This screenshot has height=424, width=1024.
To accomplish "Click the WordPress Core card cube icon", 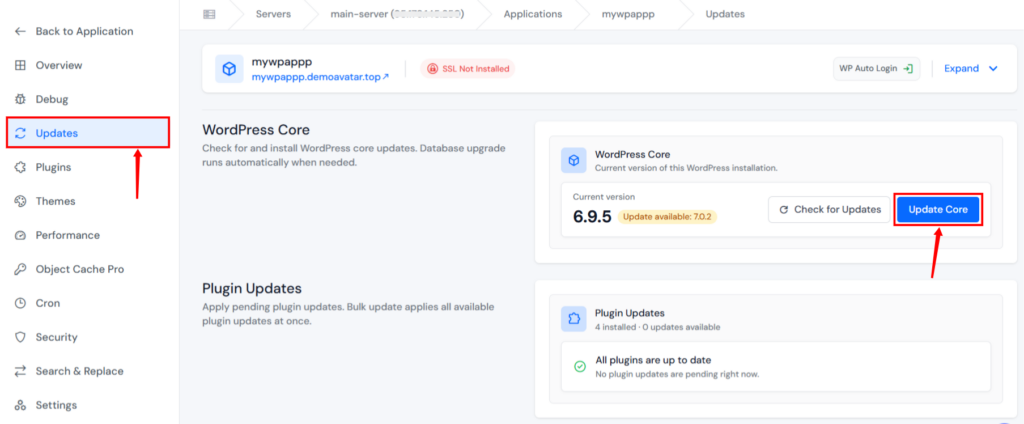I will pos(573,160).
